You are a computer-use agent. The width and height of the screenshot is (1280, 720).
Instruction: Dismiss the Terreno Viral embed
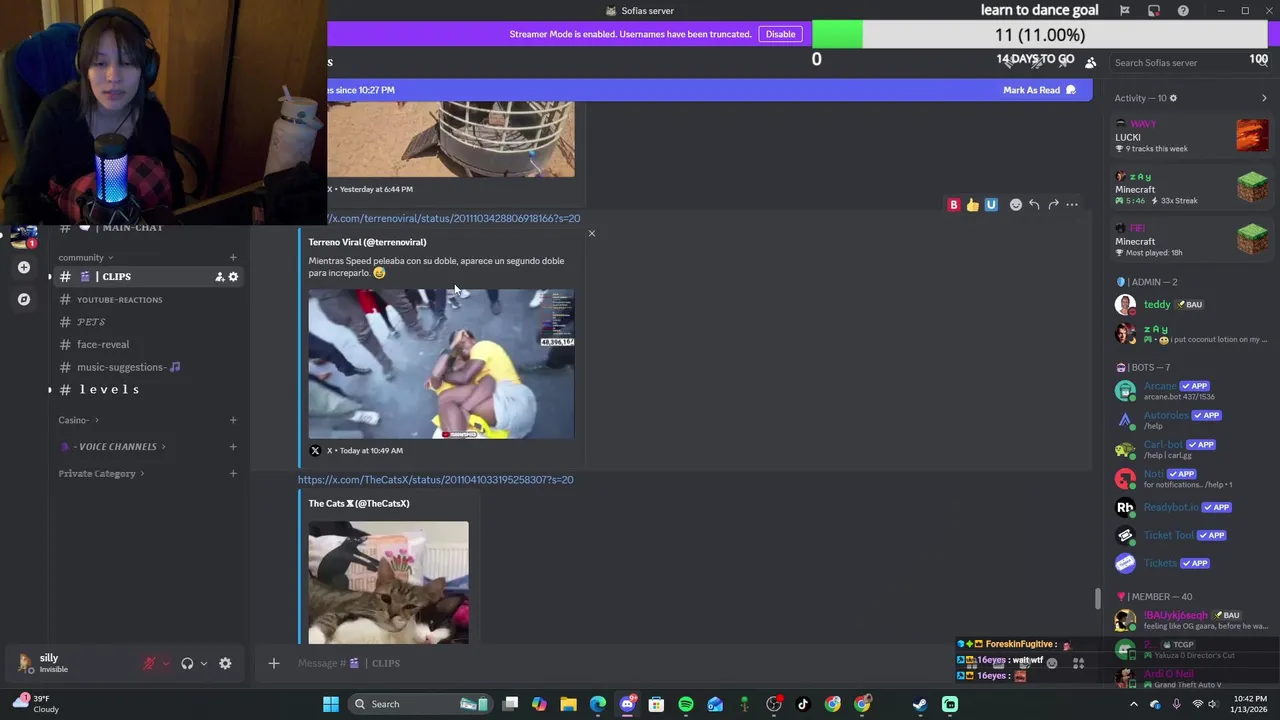(591, 234)
